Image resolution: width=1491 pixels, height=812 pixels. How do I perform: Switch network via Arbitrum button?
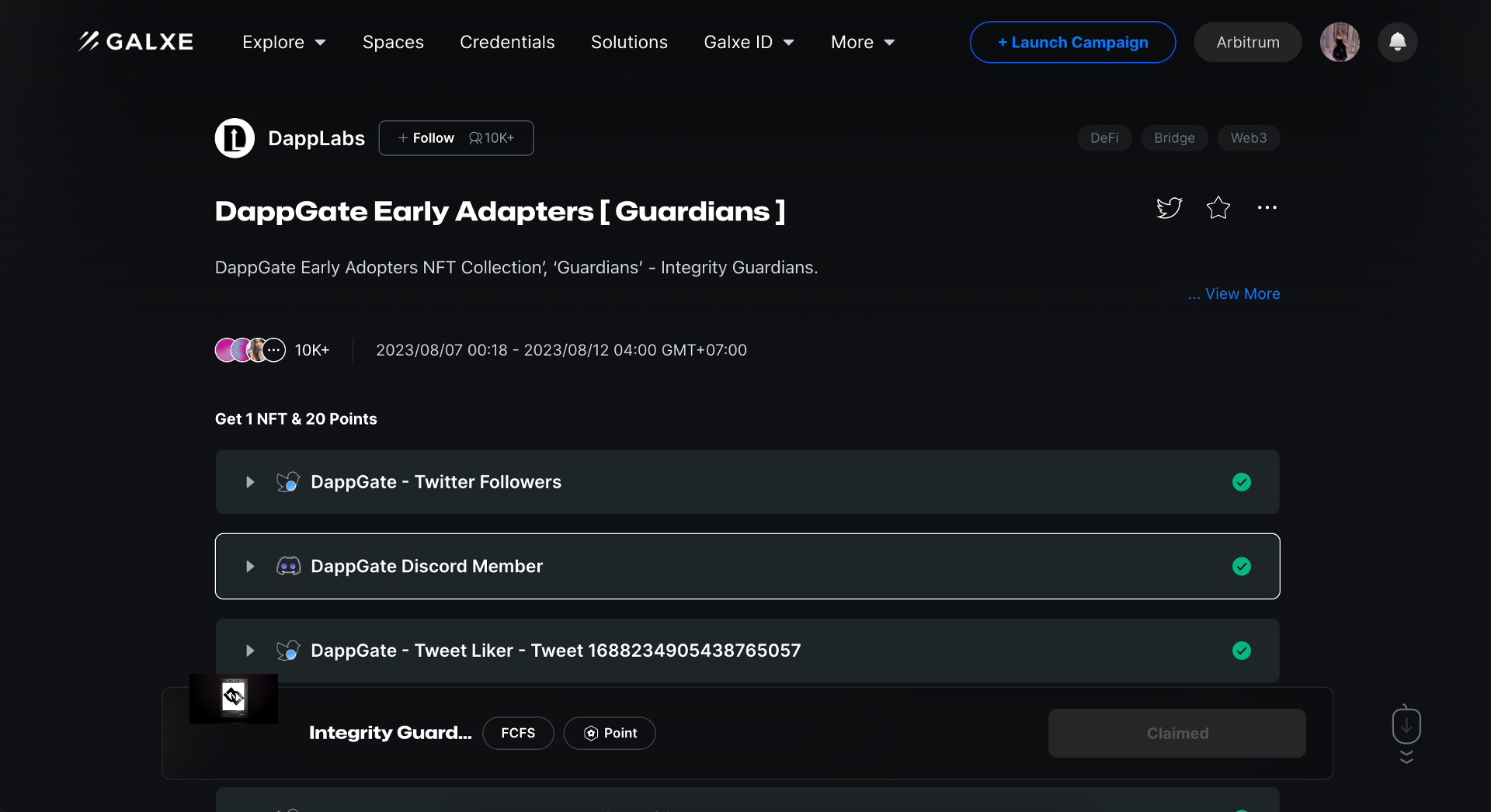click(1248, 42)
